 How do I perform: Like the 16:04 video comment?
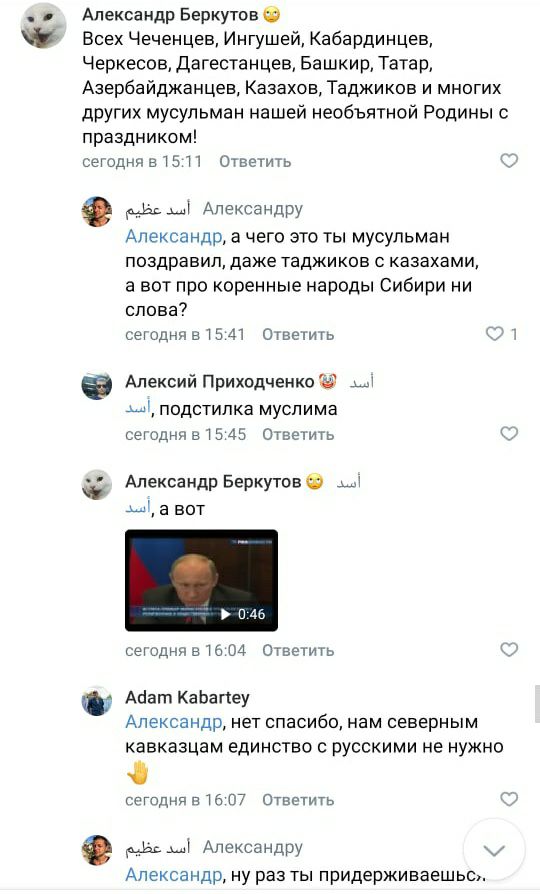(509, 649)
